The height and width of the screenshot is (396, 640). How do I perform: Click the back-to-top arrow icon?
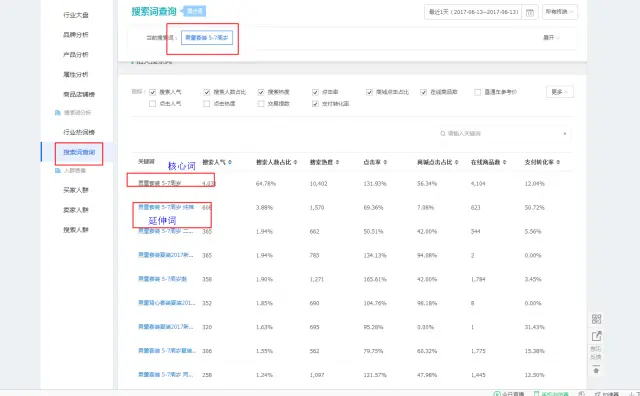[x=596, y=369]
